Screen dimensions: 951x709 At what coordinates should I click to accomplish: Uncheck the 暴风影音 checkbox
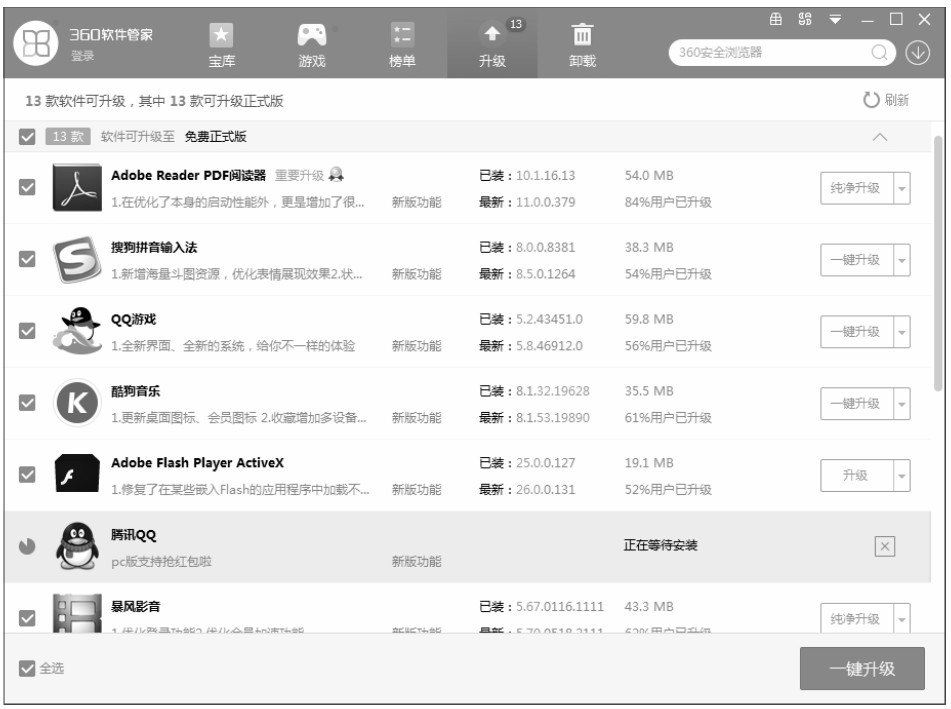(27, 618)
